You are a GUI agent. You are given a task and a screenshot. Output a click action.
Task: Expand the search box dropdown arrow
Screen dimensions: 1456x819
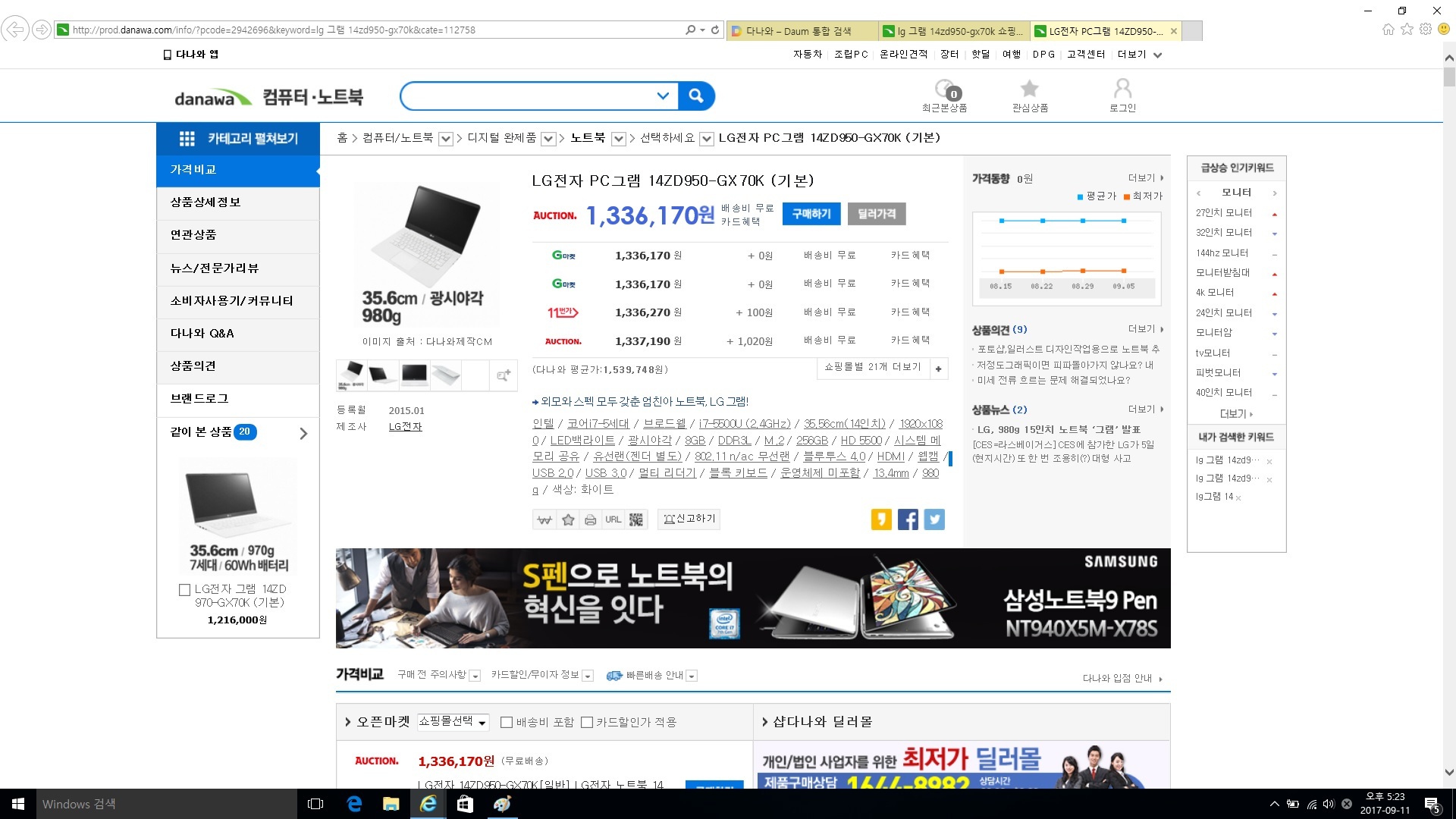(x=663, y=96)
